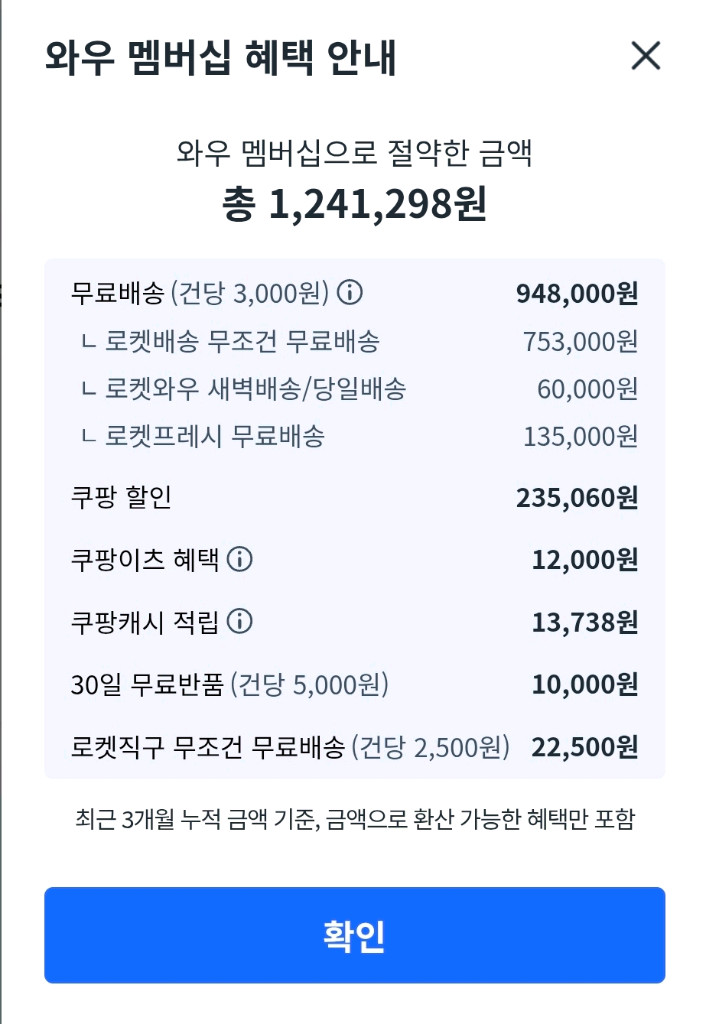The image size is (706, 1024).
Task: Close the 와우 멤버십 혜택 안내 dialog
Action: 647,57
